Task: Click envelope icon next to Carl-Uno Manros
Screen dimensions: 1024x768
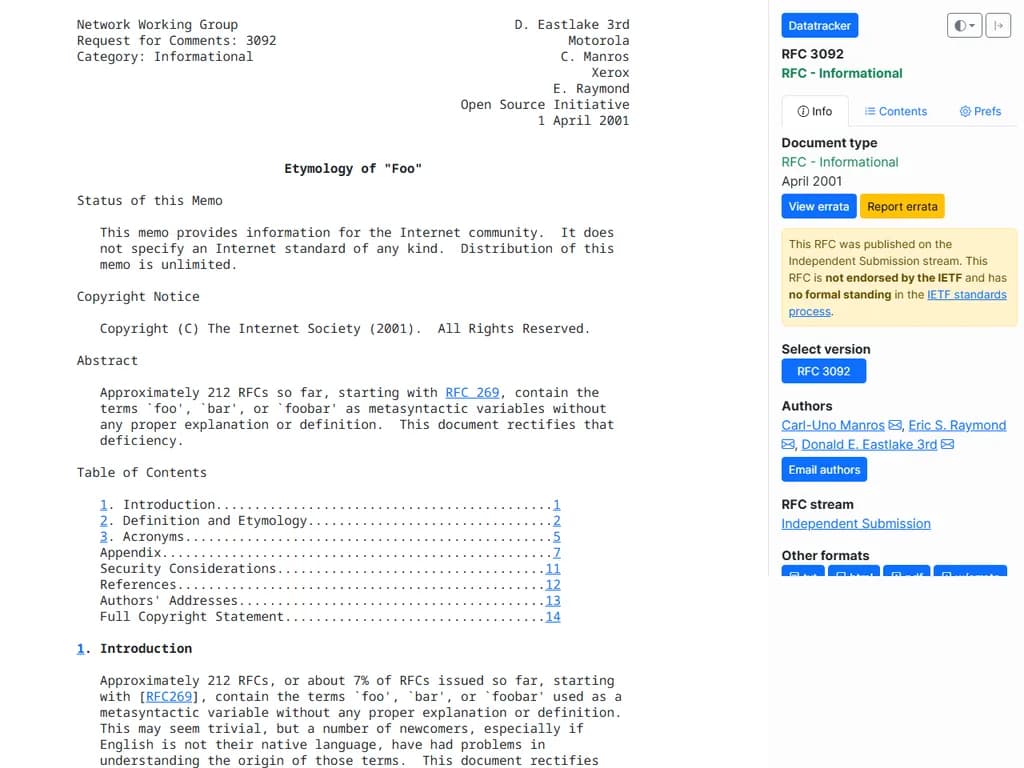Action: (x=896, y=425)
